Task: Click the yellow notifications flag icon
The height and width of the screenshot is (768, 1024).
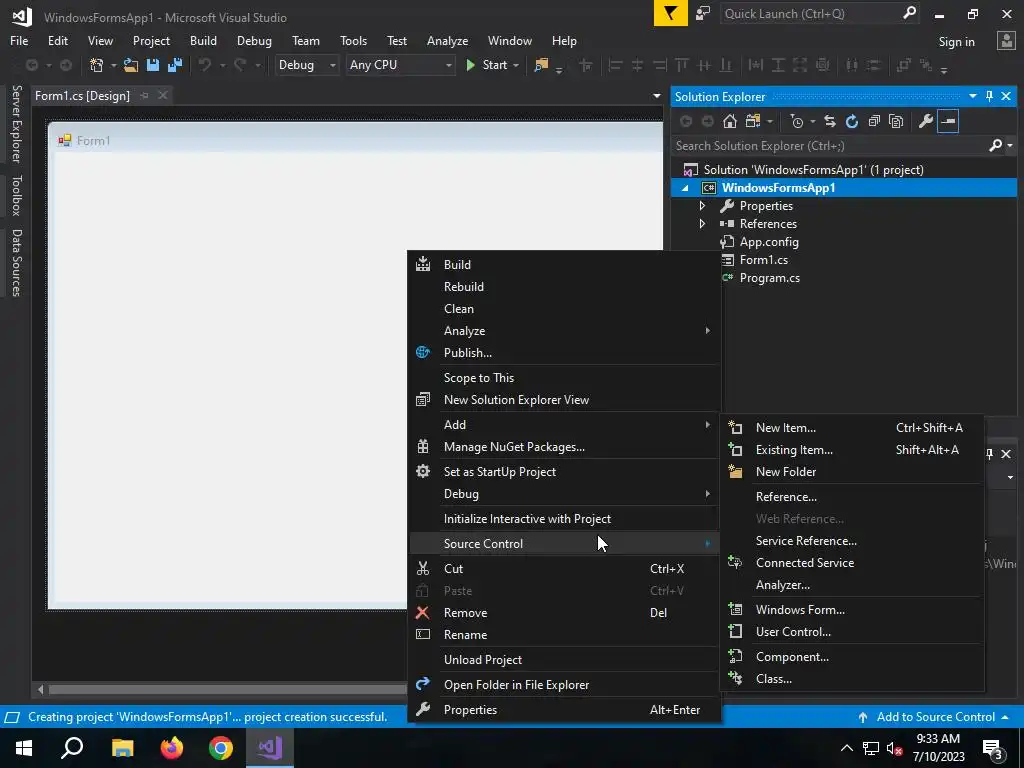Action: pos(671,14)
